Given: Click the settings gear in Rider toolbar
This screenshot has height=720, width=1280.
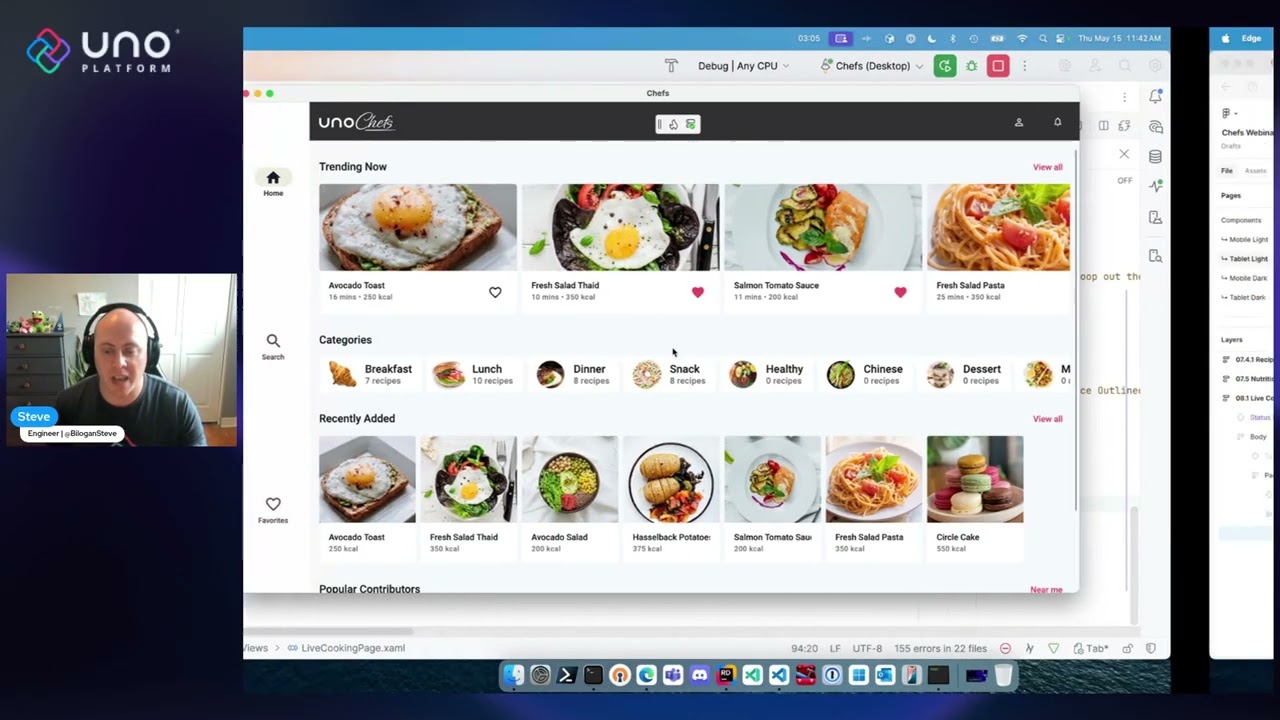Looking at the screenshot, I should coord(1155,66).
